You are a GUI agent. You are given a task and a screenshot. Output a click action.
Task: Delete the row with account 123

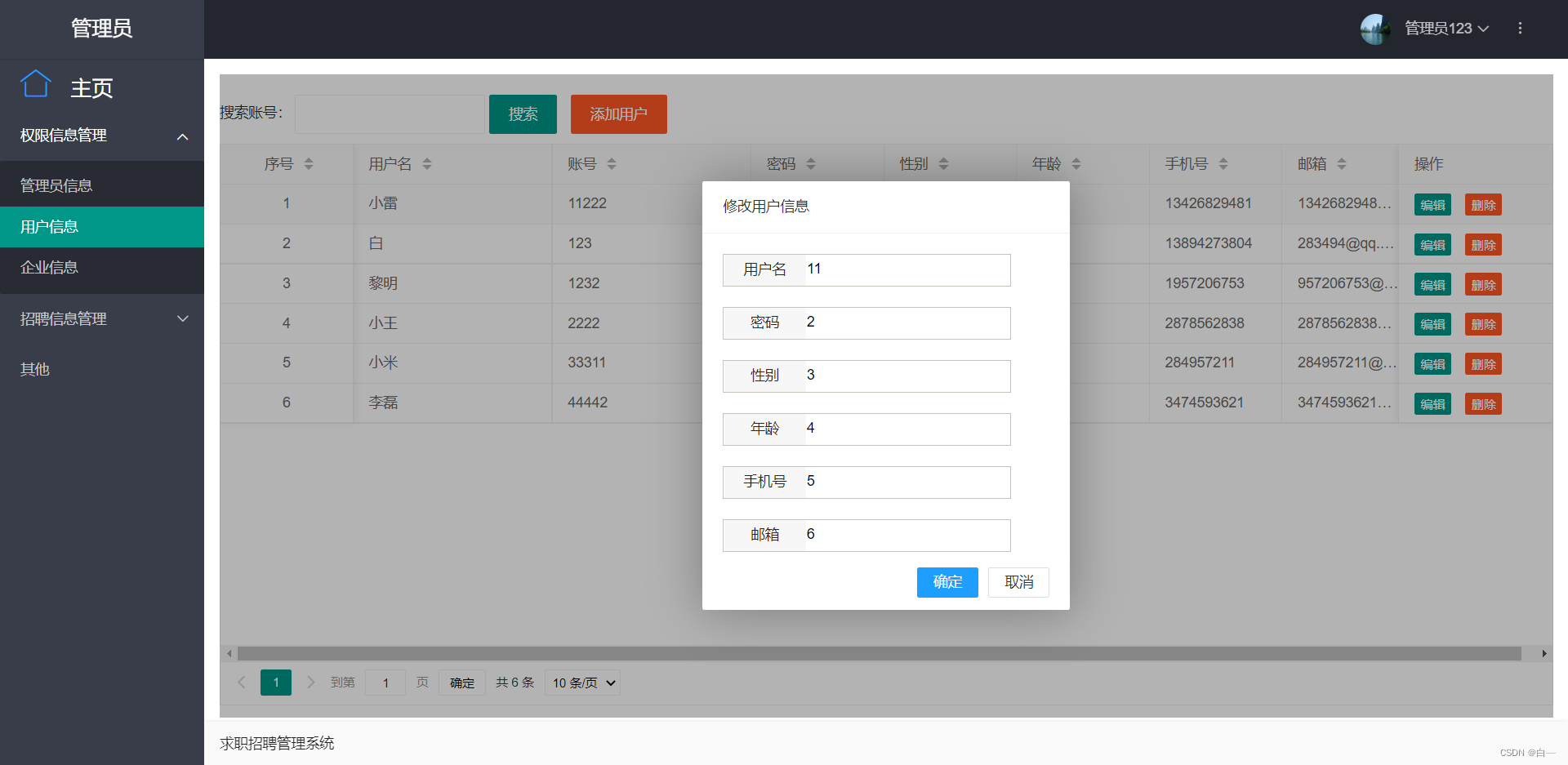pos(1483,245)
